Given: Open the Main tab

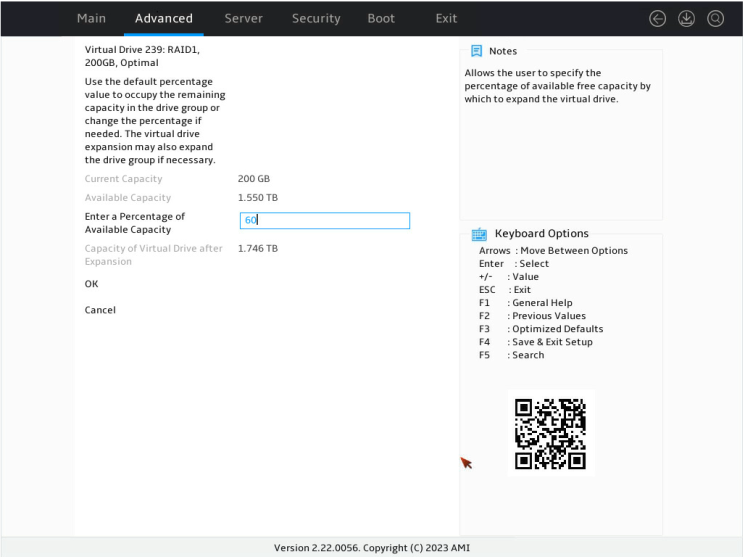Looking at the screenshot, I should (91, 19).
